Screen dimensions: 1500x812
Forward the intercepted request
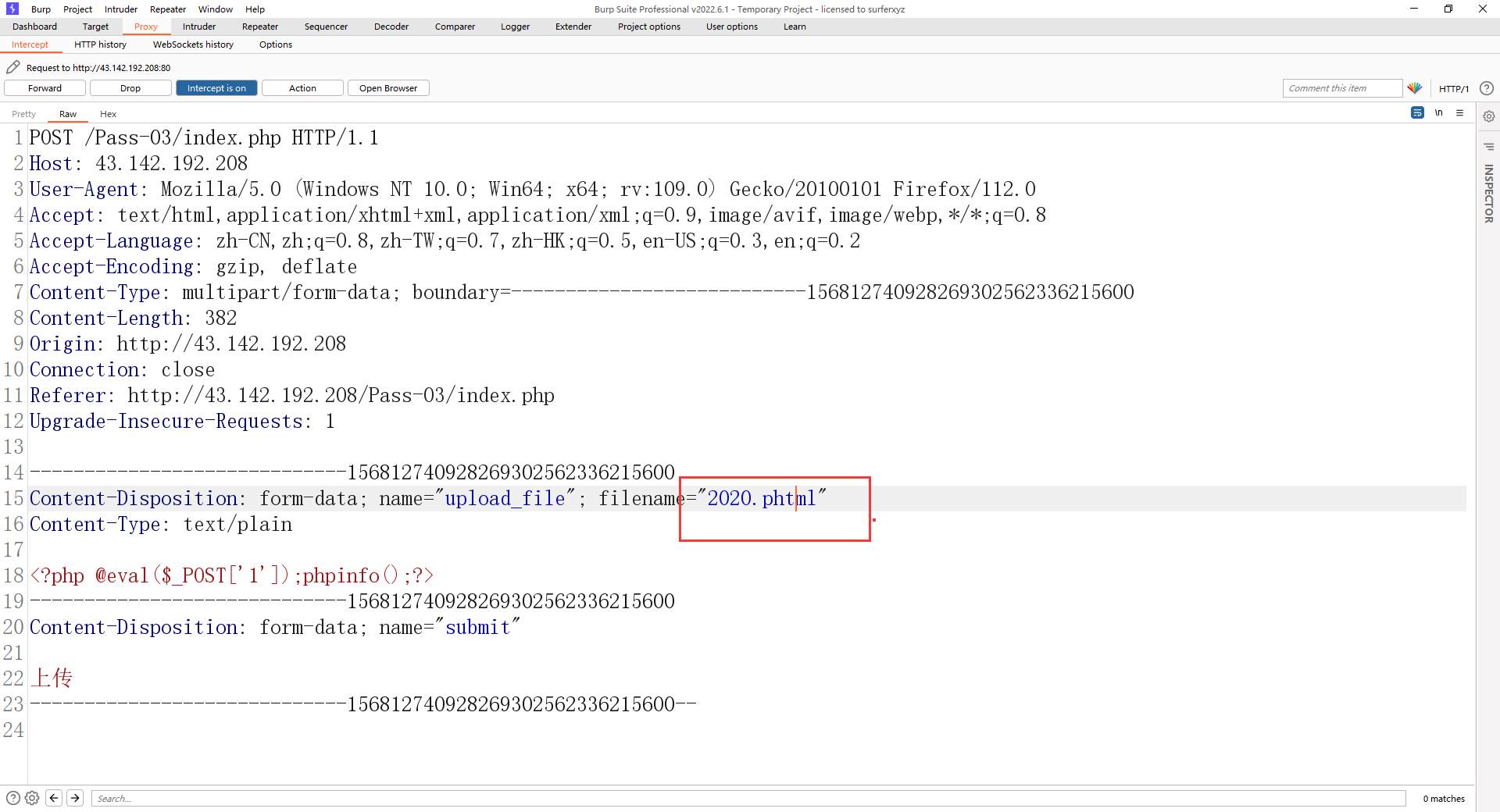(x=45, y=88)
